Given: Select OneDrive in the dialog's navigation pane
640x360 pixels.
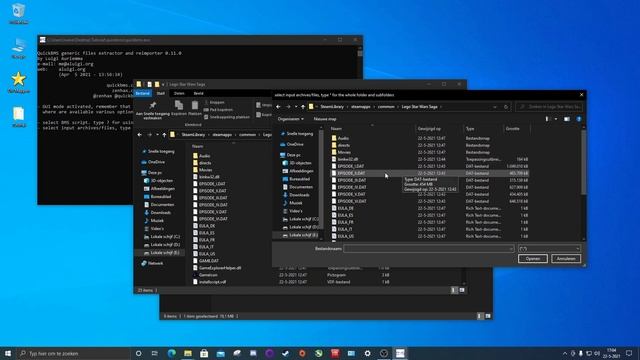Looking at the screenshot, I should click(292, 144).
